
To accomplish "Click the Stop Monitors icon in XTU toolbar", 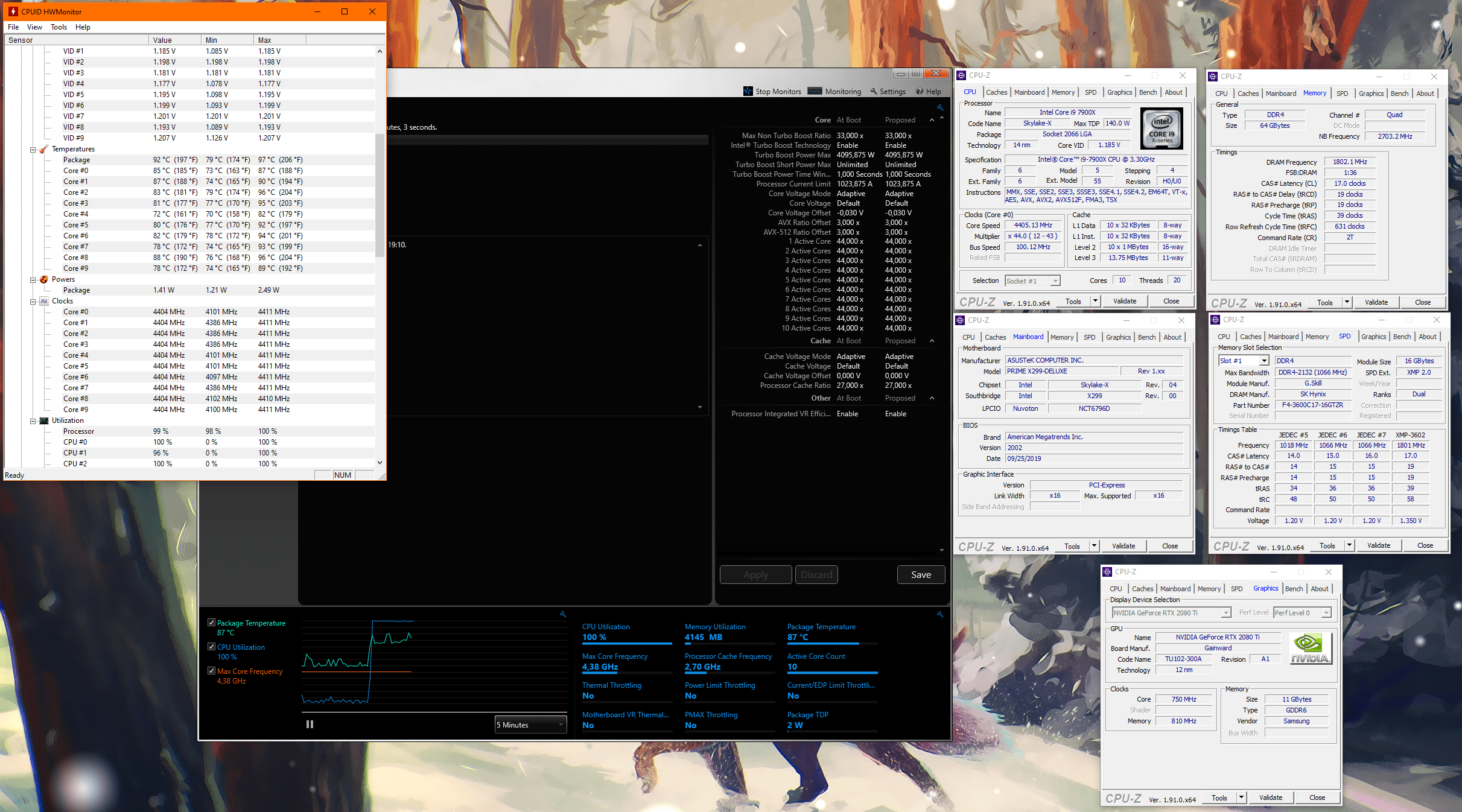I will [x=748, y=91].
